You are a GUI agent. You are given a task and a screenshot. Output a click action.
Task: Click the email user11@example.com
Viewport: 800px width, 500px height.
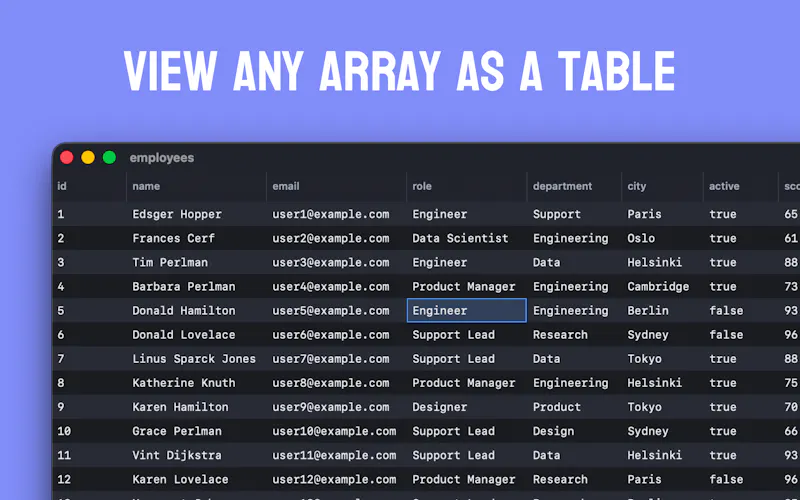point(334,455)
